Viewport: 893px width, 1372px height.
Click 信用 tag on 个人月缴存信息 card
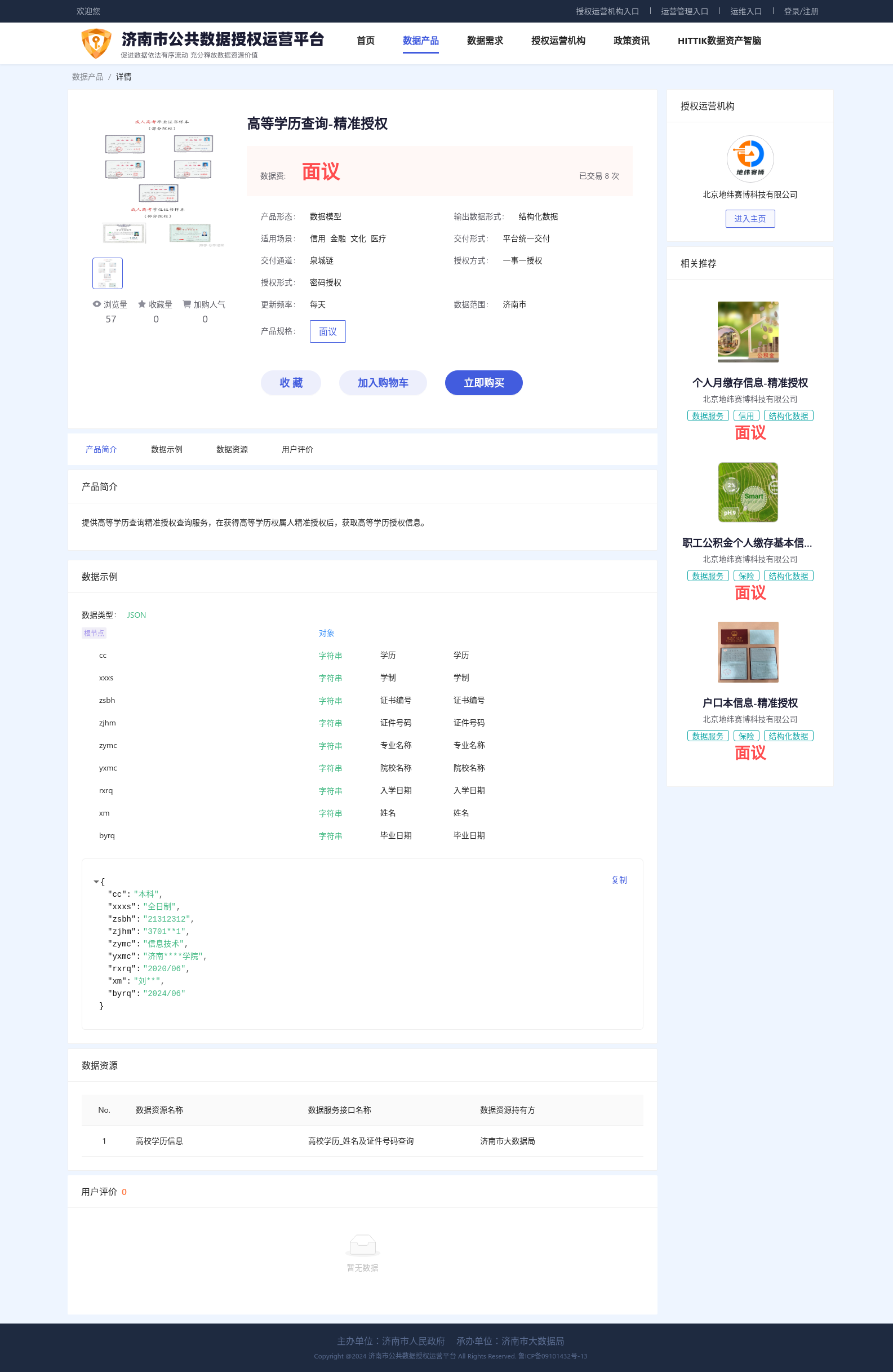pyautogui.click(x=745, y=415)
